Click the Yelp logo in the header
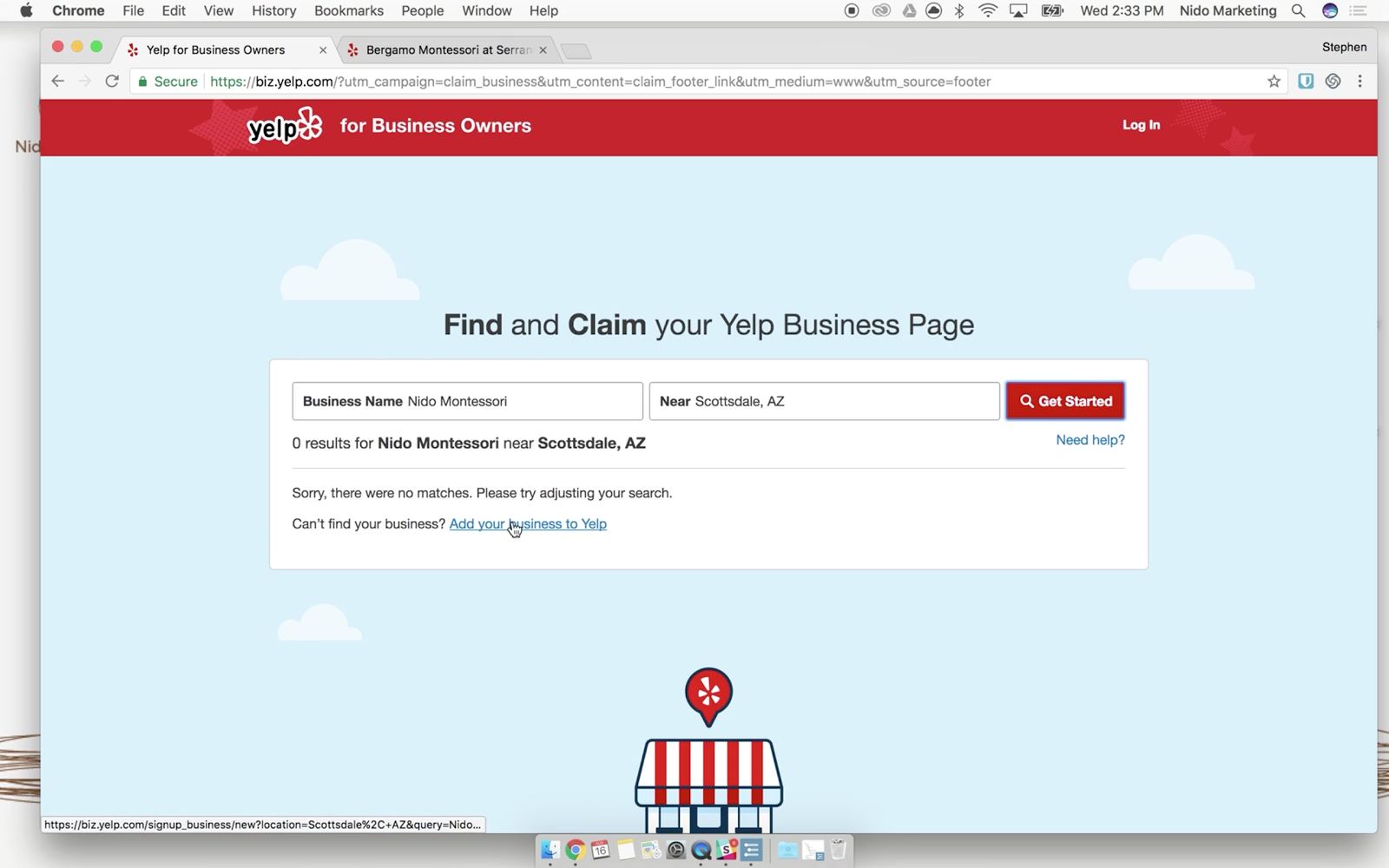This screenshot has width=1389, height=868. click(x=284, y=127)
